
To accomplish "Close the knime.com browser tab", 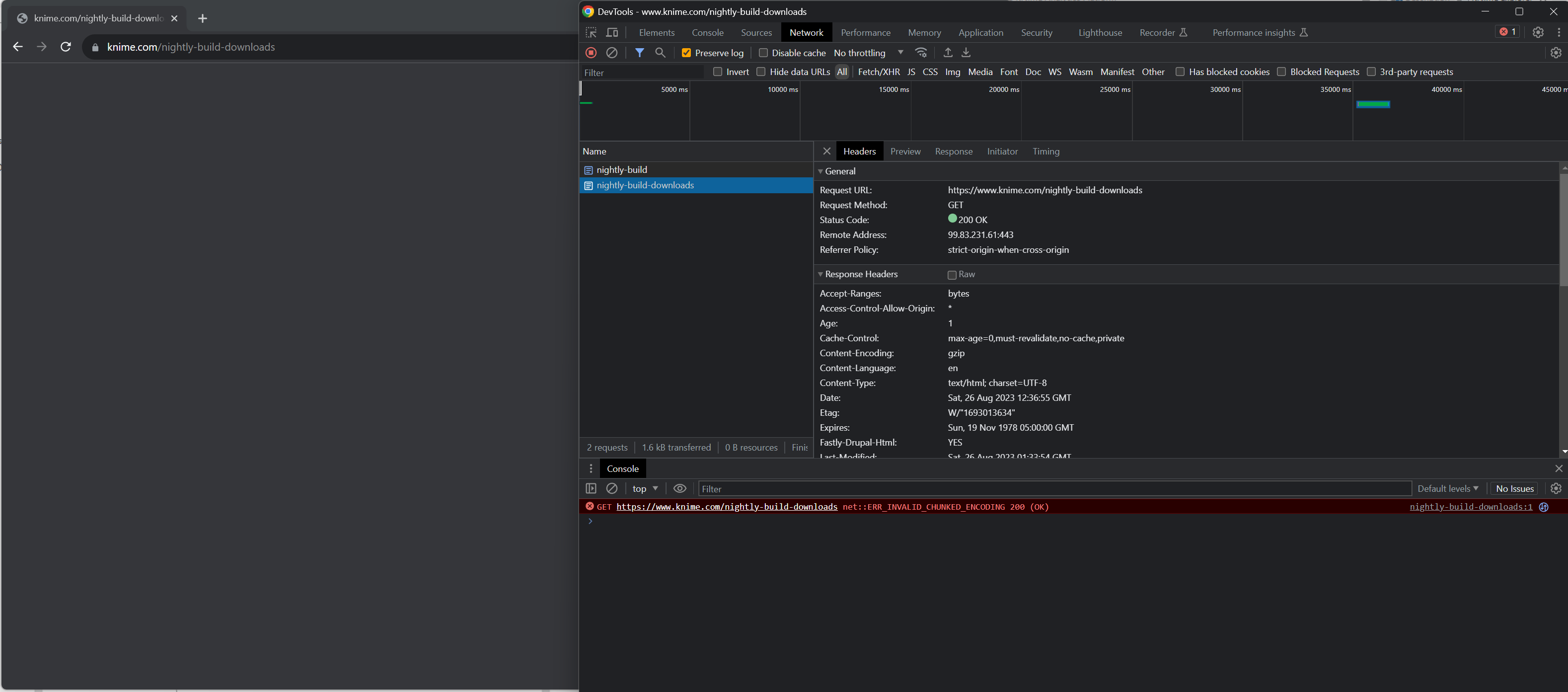I will (175, 18).
